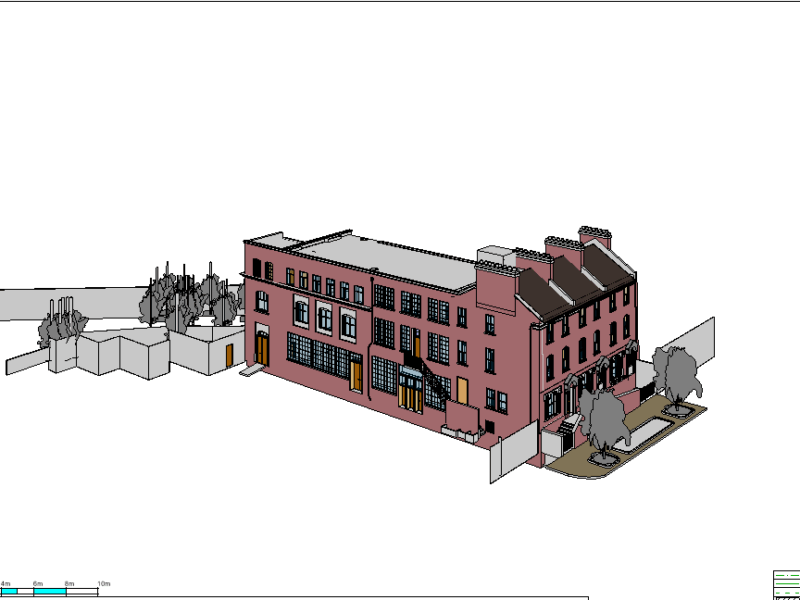The height and width of the screenshot is (600, 800).
Task: Select the flat grey roof of the main building
Action: click(390, 260)
